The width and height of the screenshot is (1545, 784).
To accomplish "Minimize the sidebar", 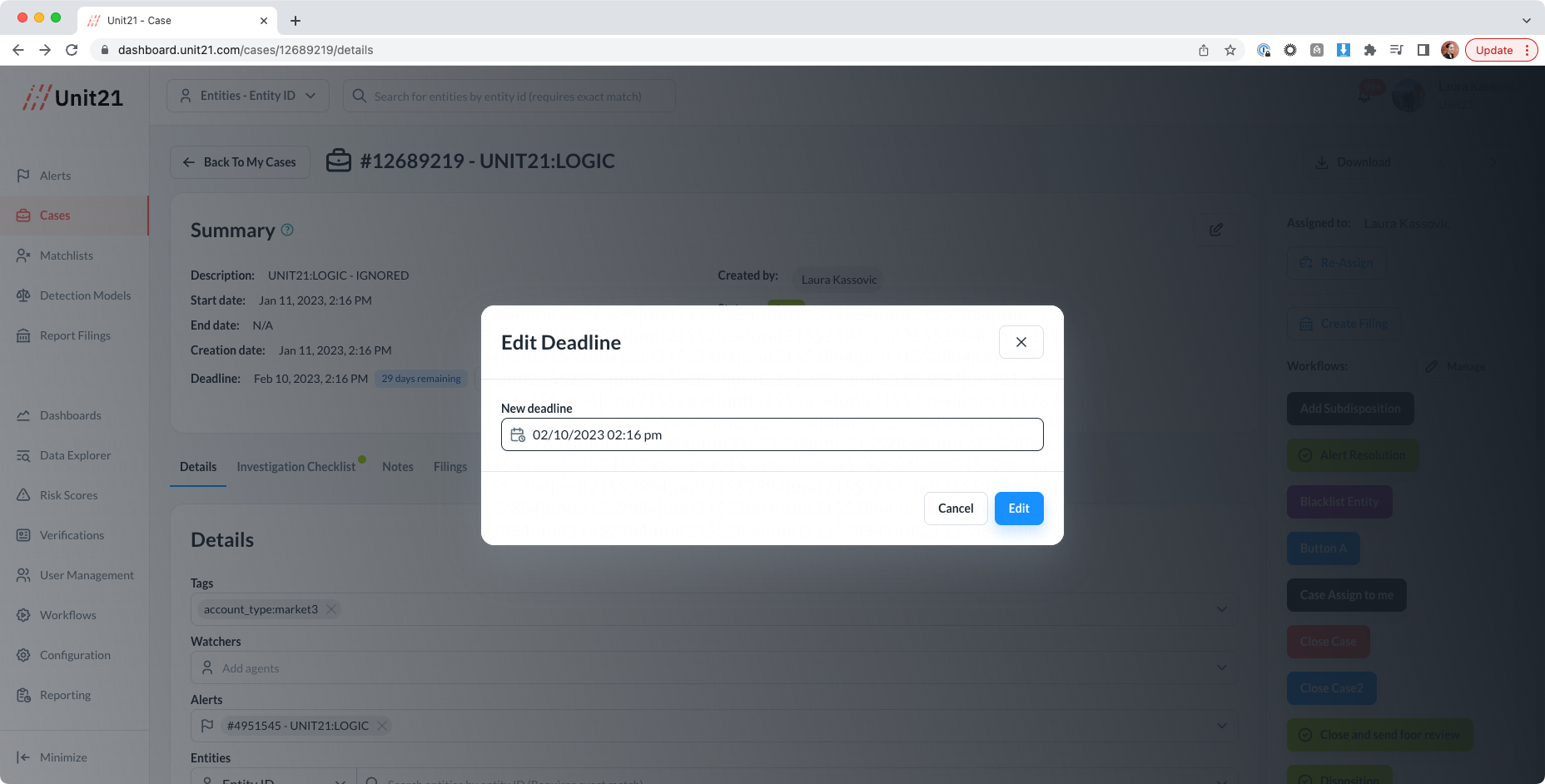I will pos(52,757).
